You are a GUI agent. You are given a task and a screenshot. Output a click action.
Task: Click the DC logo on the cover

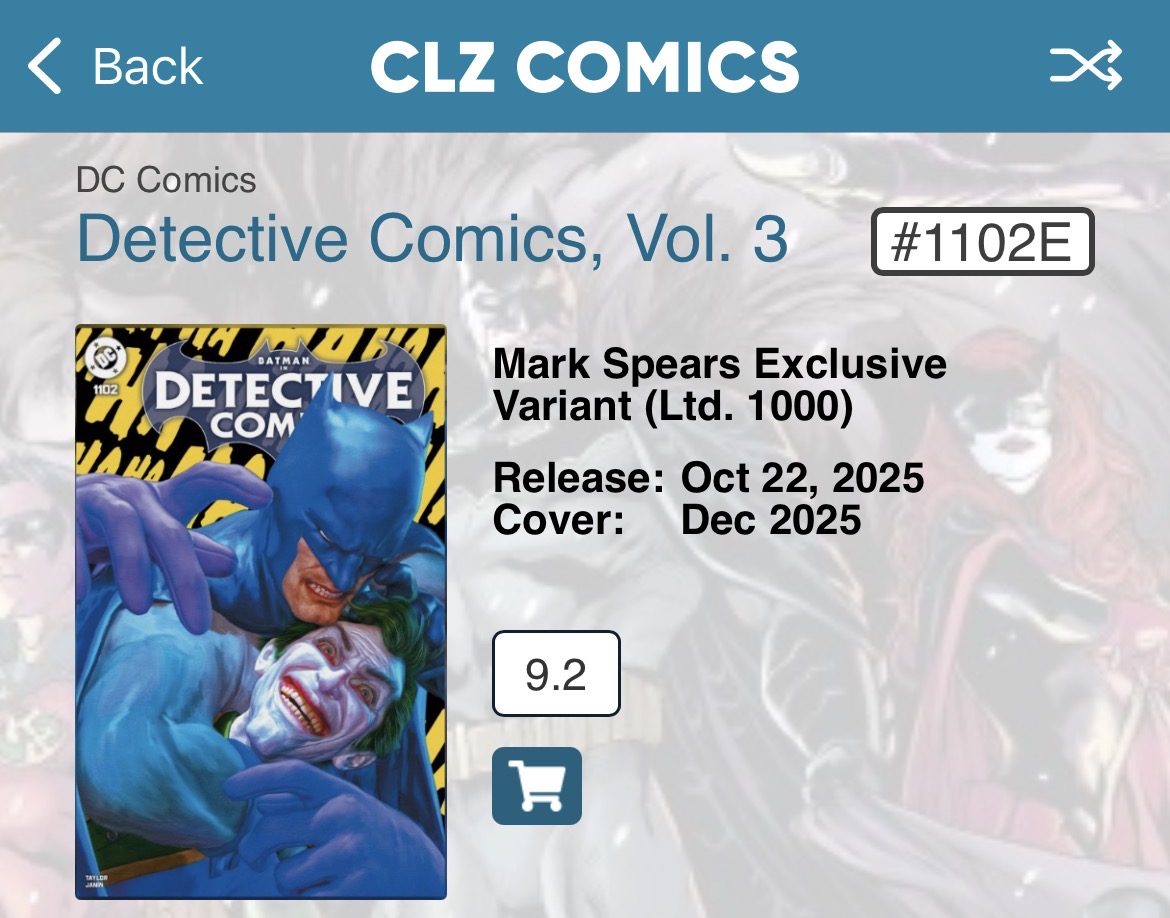coord(102,358)
